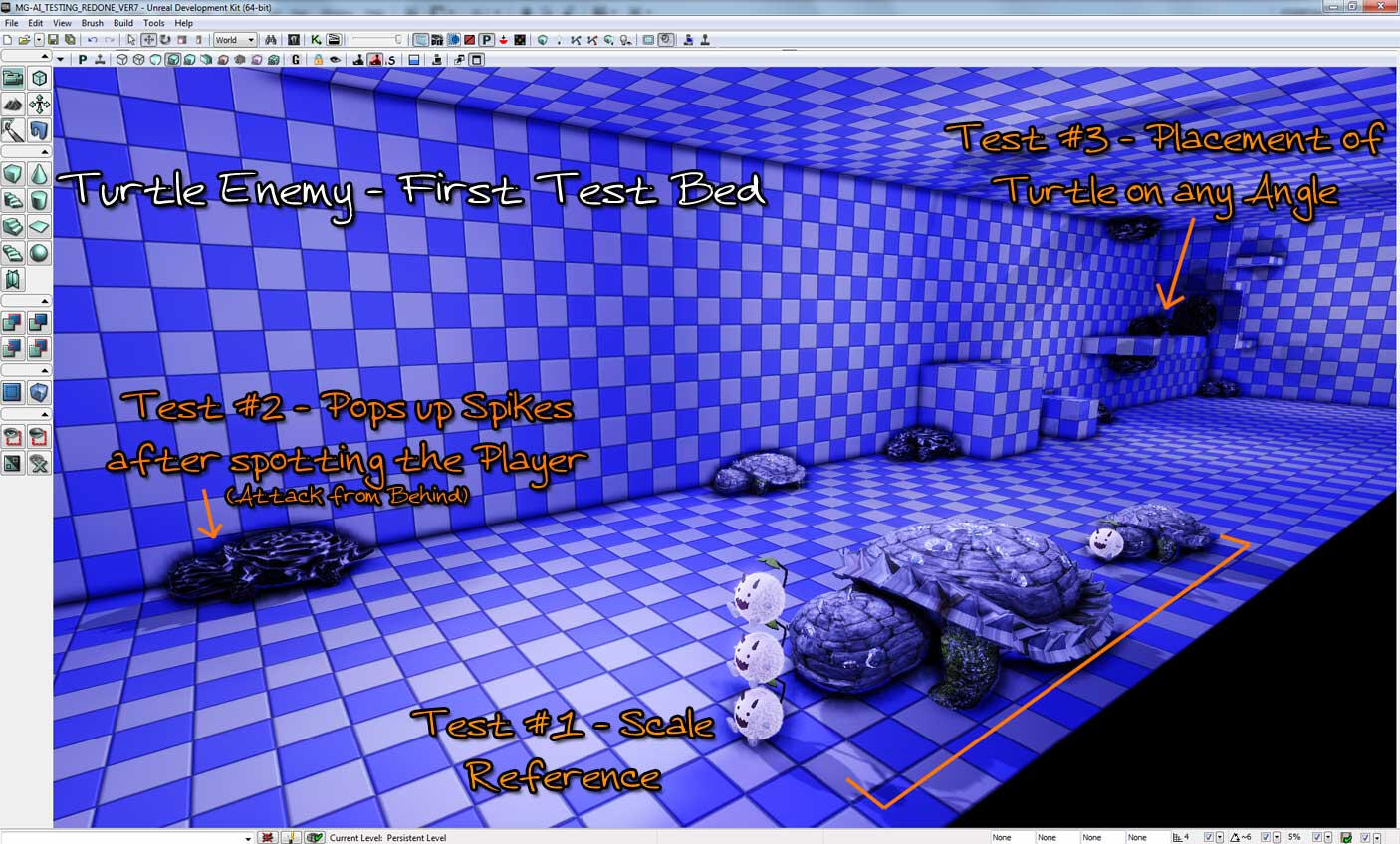Click the Game view G button
The image size is (1400, 844).
(x=296, y=60)
